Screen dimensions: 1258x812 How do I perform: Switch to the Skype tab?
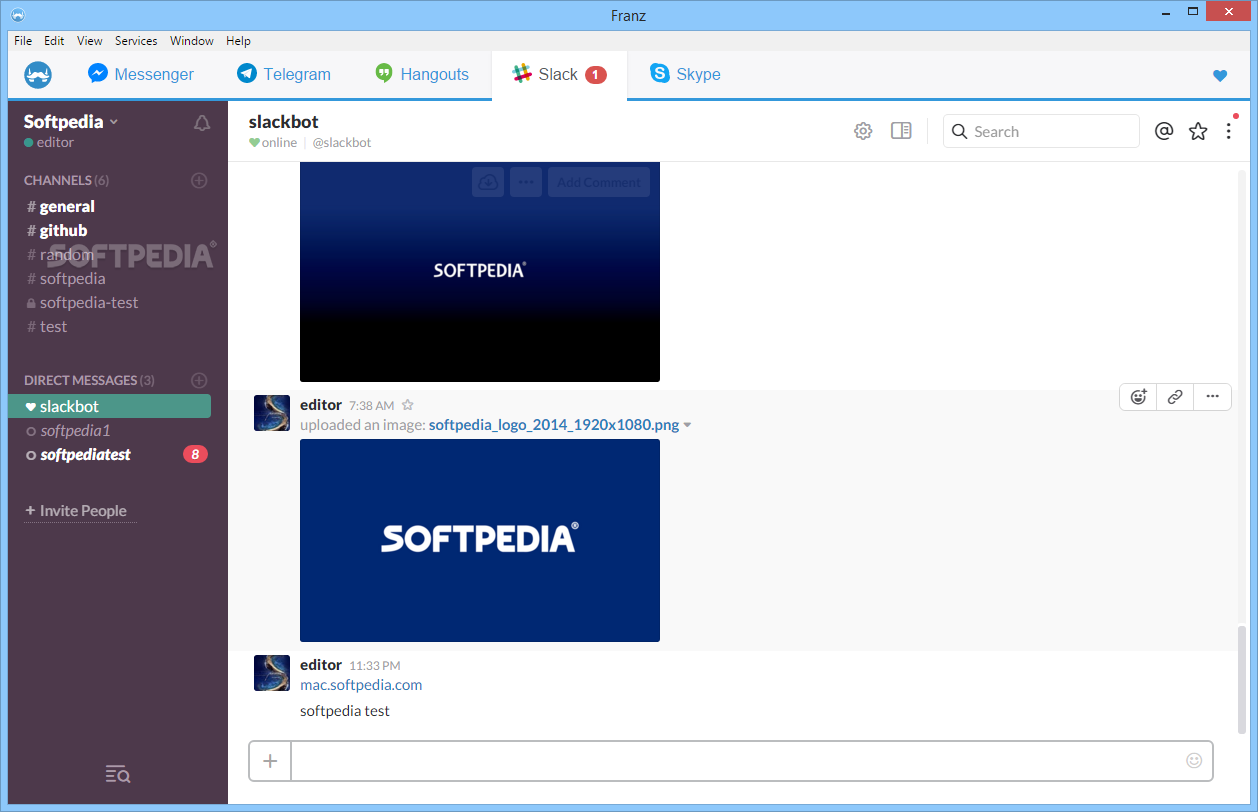point(685,75)
